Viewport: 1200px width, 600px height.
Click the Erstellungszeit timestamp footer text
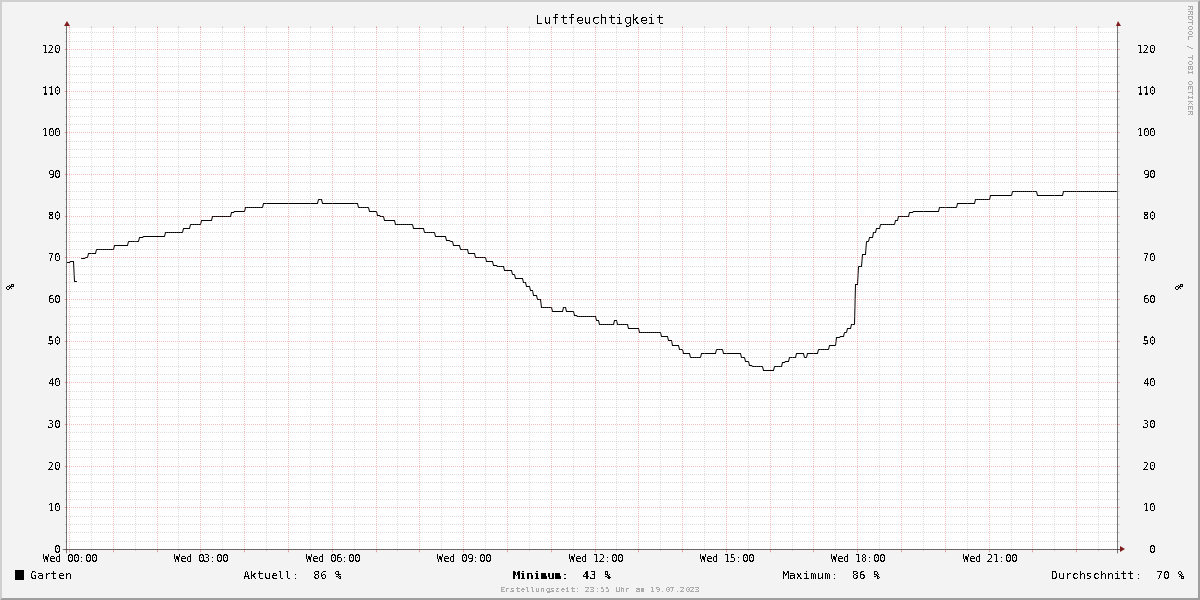click(600, 590)
